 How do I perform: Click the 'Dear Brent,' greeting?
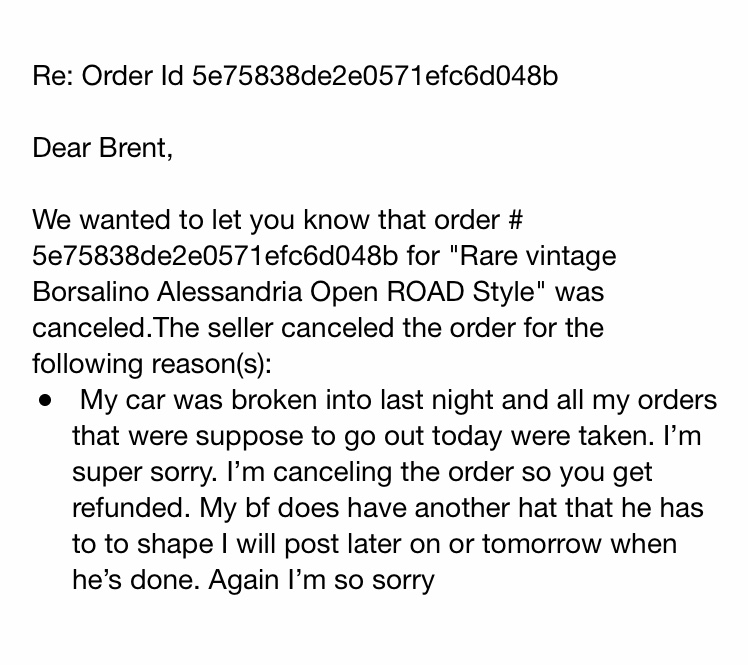point(103,148)
